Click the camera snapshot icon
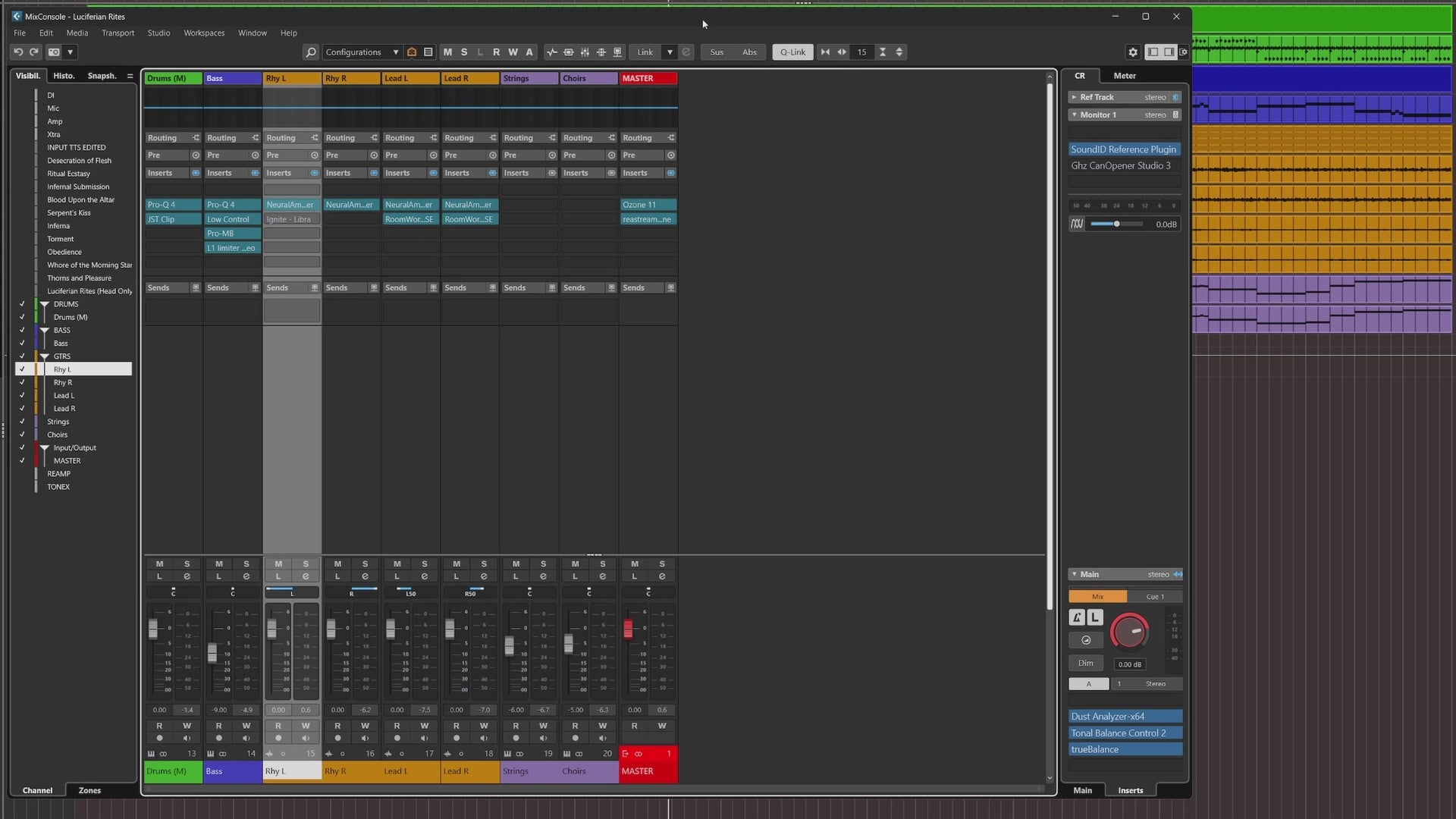 [54, 52]
